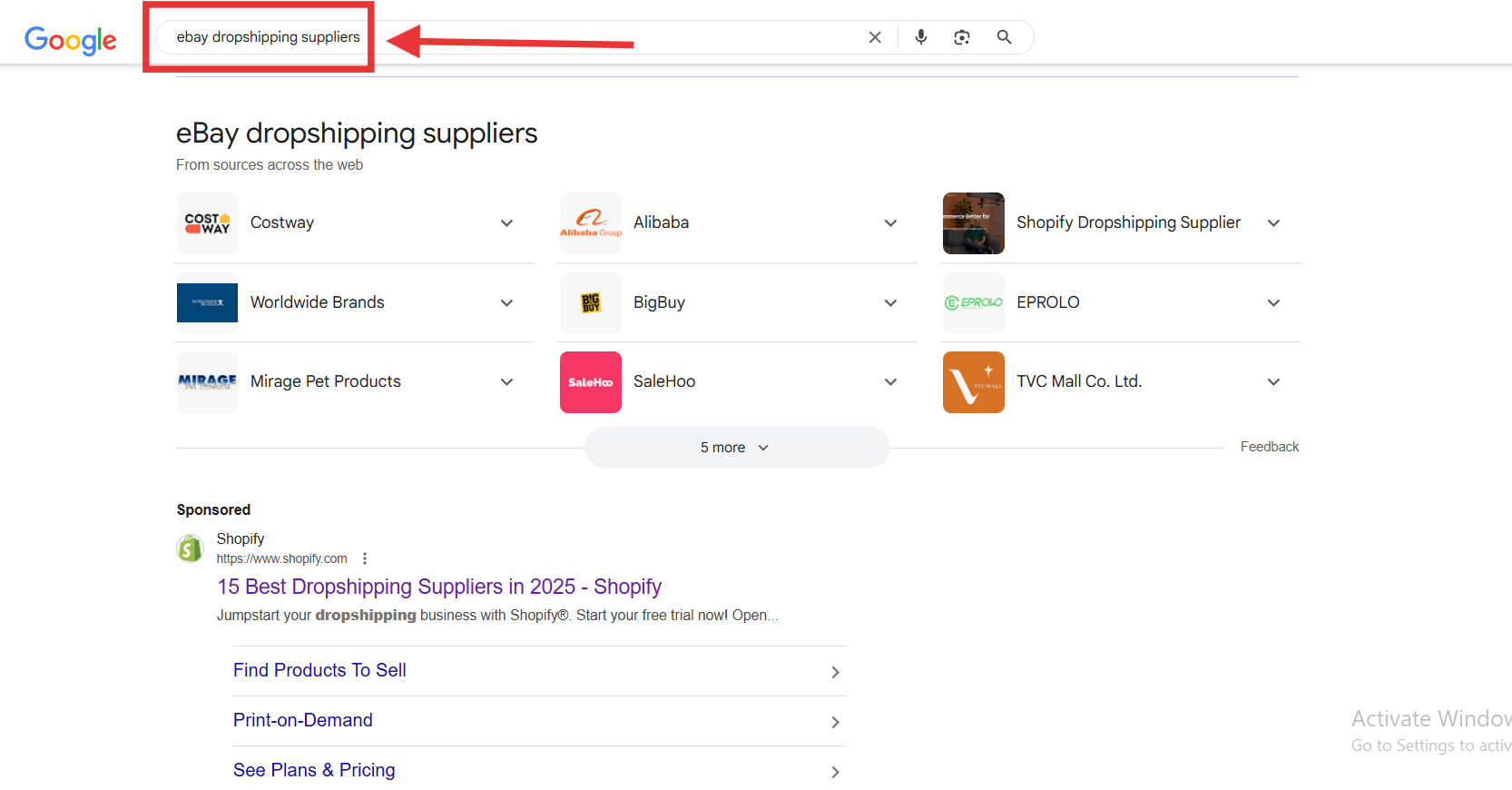
Task: Expand the Alibaba supplier chevron
Action: pyautogui.click(x=891, y=223)
